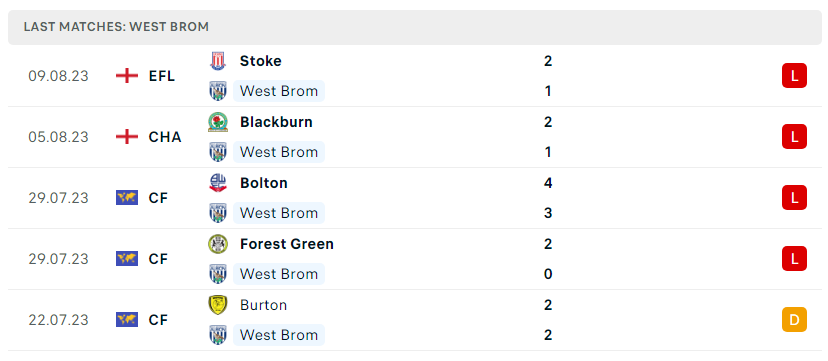This screenshot has width=828, height=361.
Task: Click the Burton Albion crest icon
Action: coord(218,305)
